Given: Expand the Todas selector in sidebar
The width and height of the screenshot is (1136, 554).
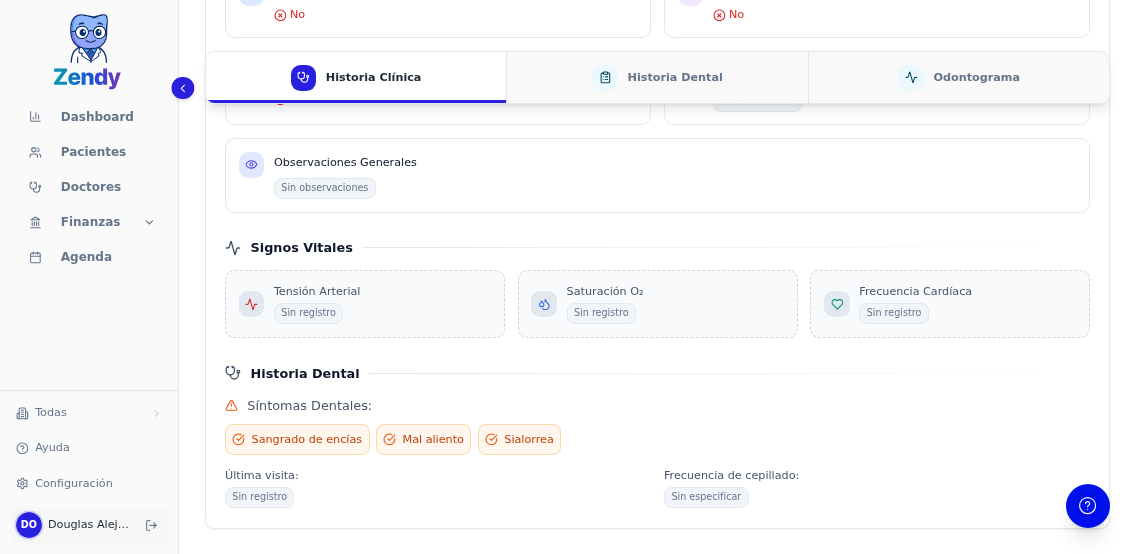Looking at the screenshot, I should coord(88,413).
